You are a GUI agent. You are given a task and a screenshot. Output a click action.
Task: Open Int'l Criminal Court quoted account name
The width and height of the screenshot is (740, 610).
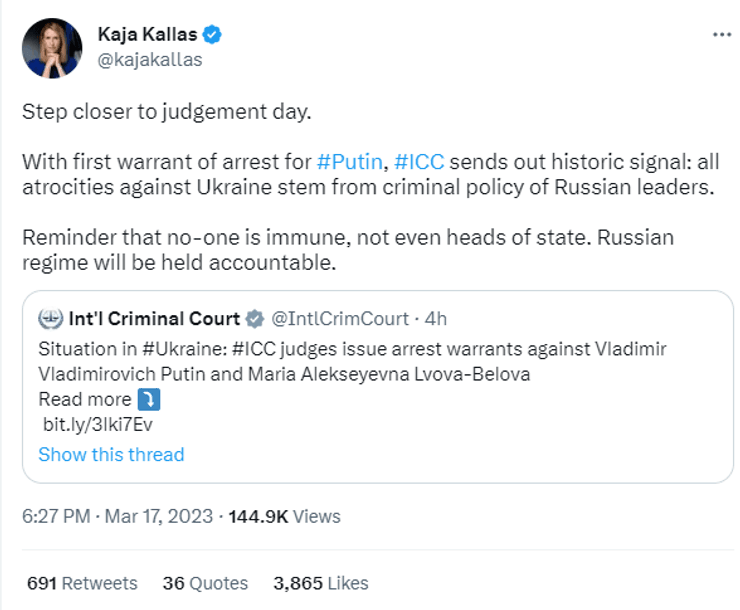click(x=155, y=319)
